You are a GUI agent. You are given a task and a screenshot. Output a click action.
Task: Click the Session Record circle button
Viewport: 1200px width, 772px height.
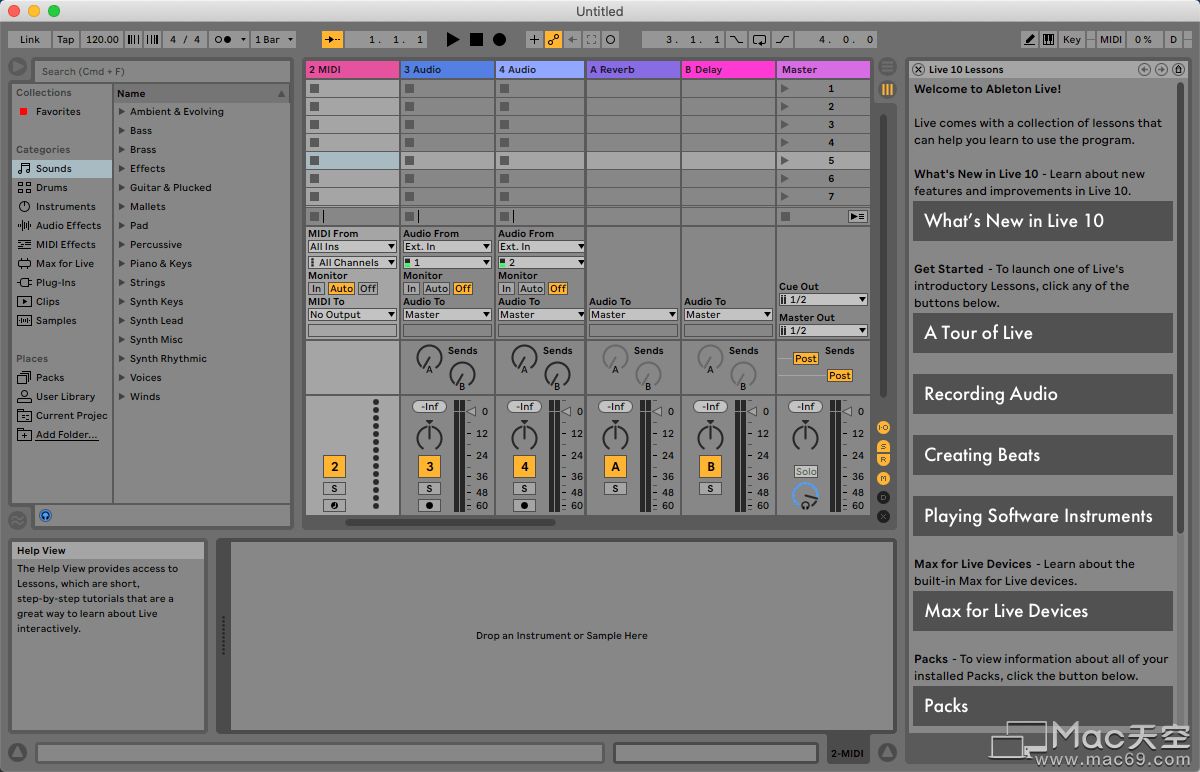611,40
